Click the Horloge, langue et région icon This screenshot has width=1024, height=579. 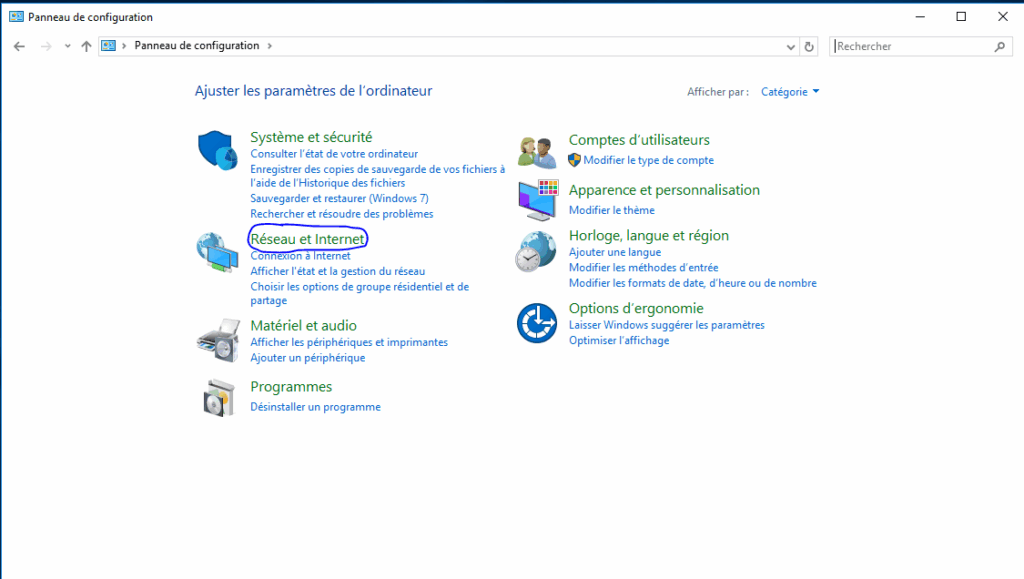click(x=536, y=252)
